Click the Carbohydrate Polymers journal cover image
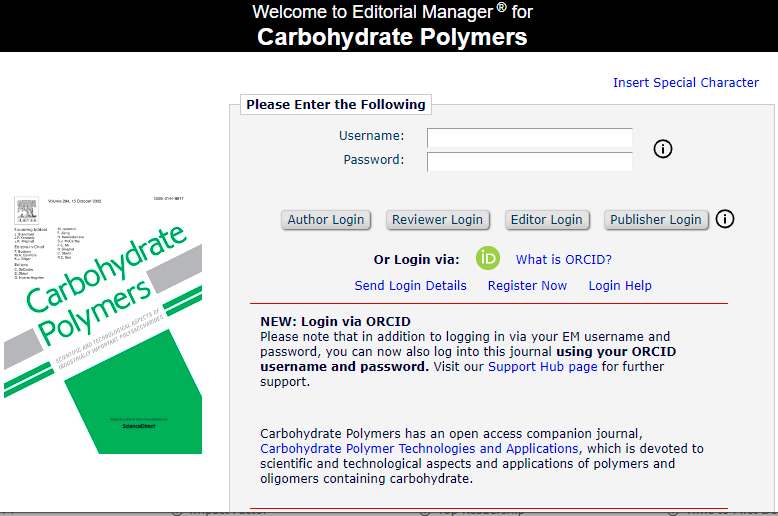This screenshot has height=516, width=778. (x=103, y=332)
